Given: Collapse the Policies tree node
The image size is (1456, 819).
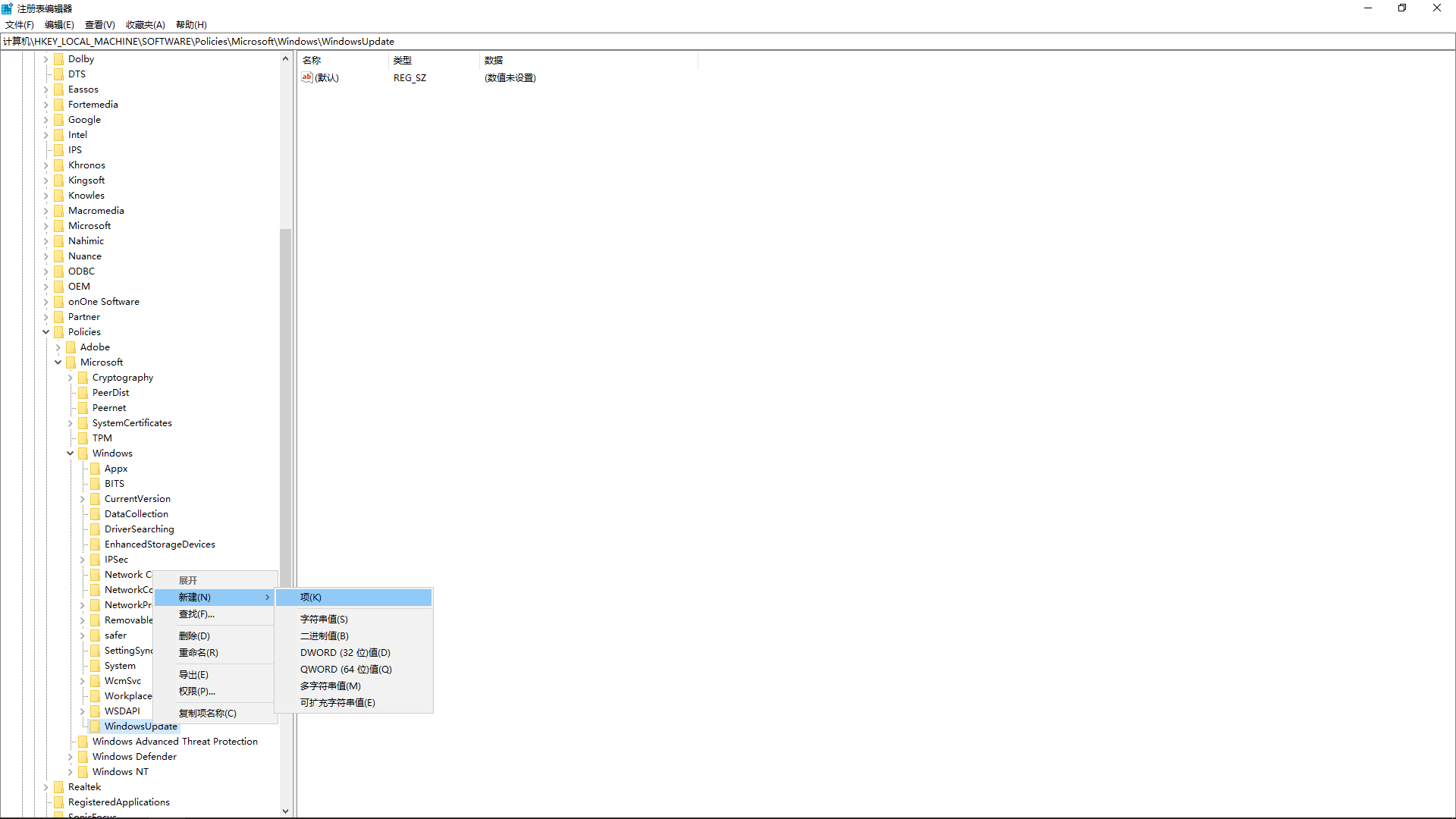Looking at the screenshot, I should click(x=46, y=331).
